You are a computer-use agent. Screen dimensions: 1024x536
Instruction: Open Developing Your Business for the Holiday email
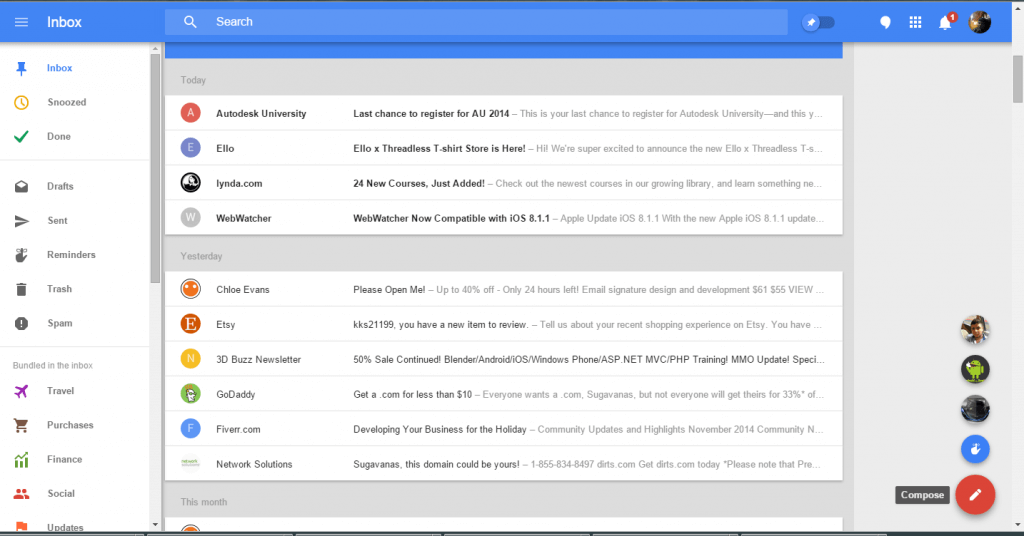(x=504, y=429)
